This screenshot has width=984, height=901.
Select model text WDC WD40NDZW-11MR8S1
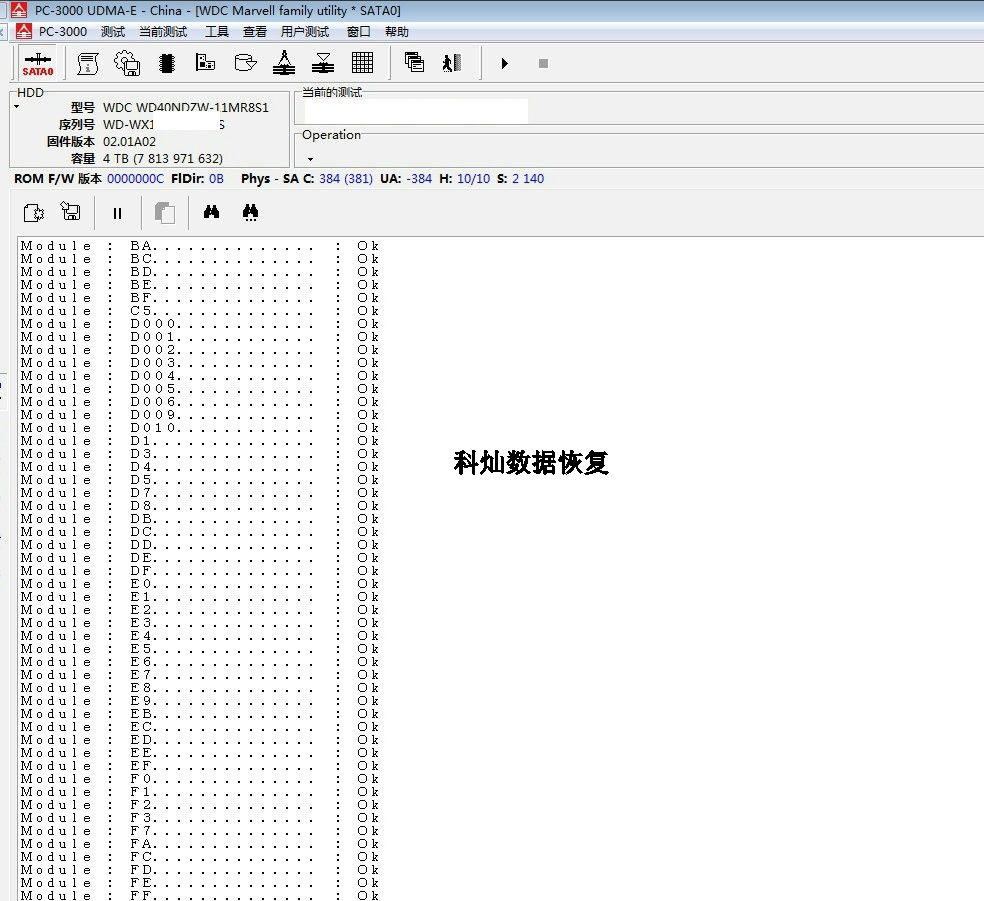186,107
